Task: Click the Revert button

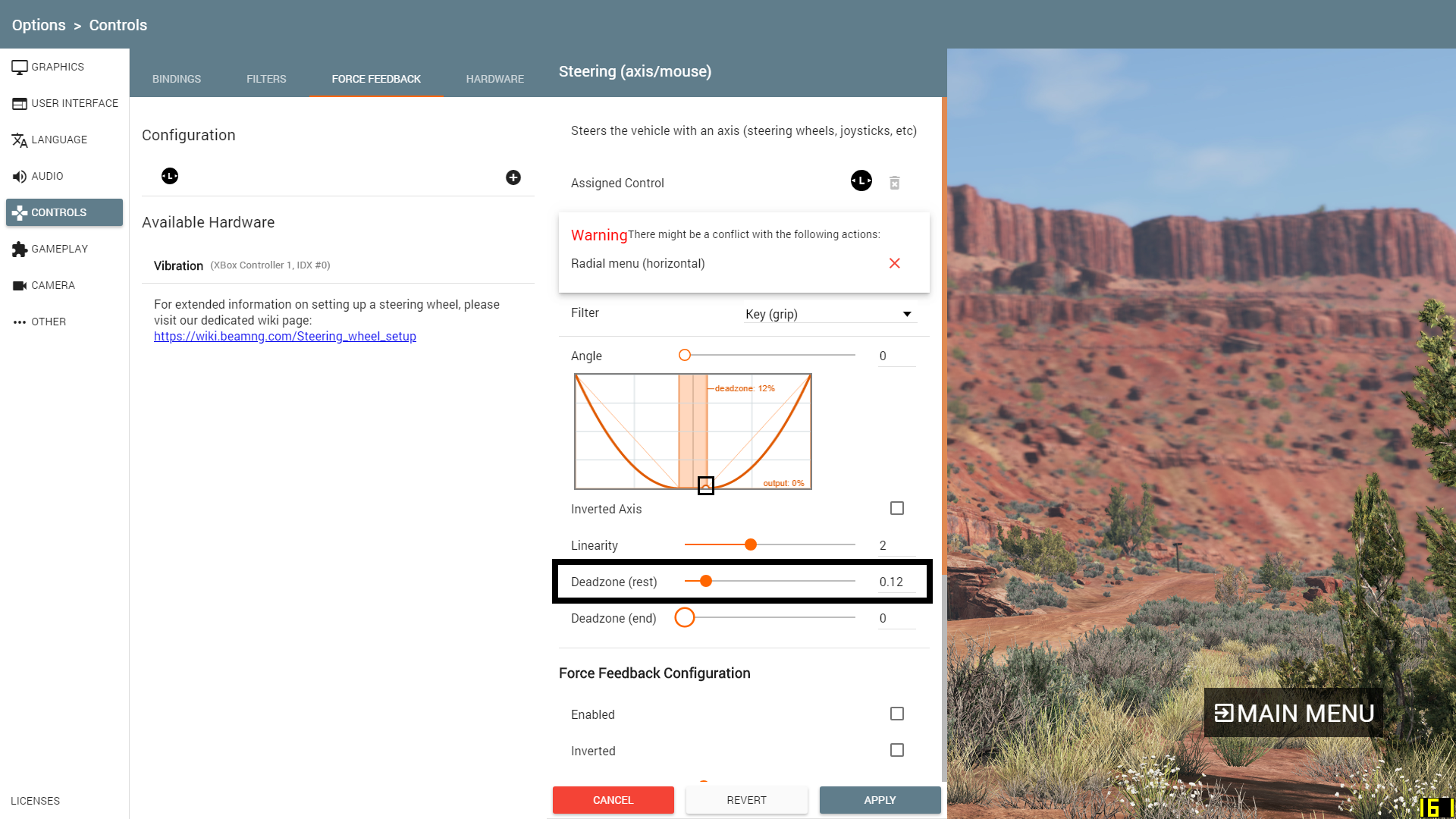Action: pyautogui.click(x=747, y=800)
